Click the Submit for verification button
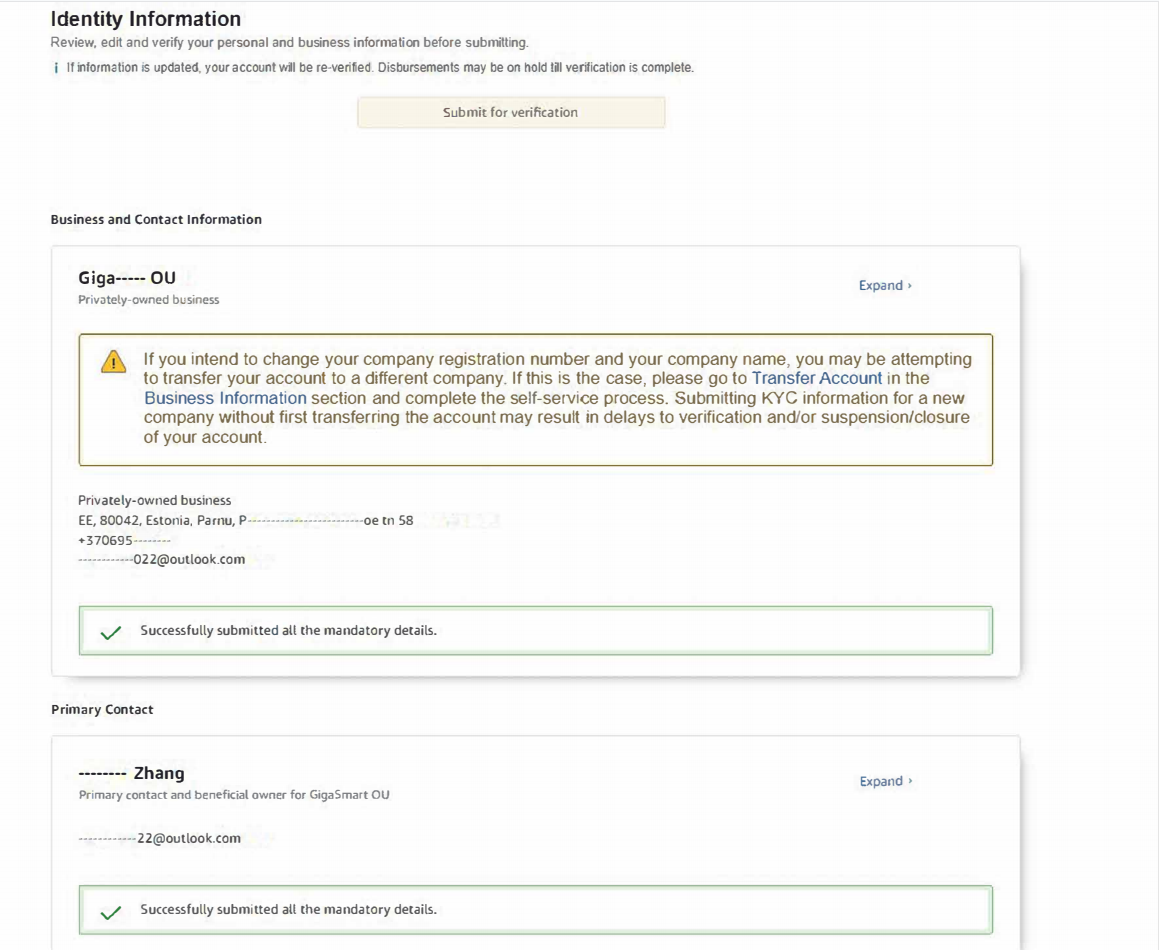Image resolution: width=1159 pixels, height=950 pixels. pyautogui.click(x=510, y=113)
